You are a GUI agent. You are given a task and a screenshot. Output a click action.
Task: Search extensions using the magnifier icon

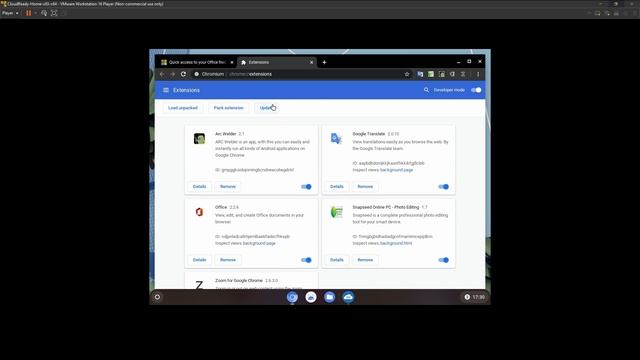click(426, 90)
